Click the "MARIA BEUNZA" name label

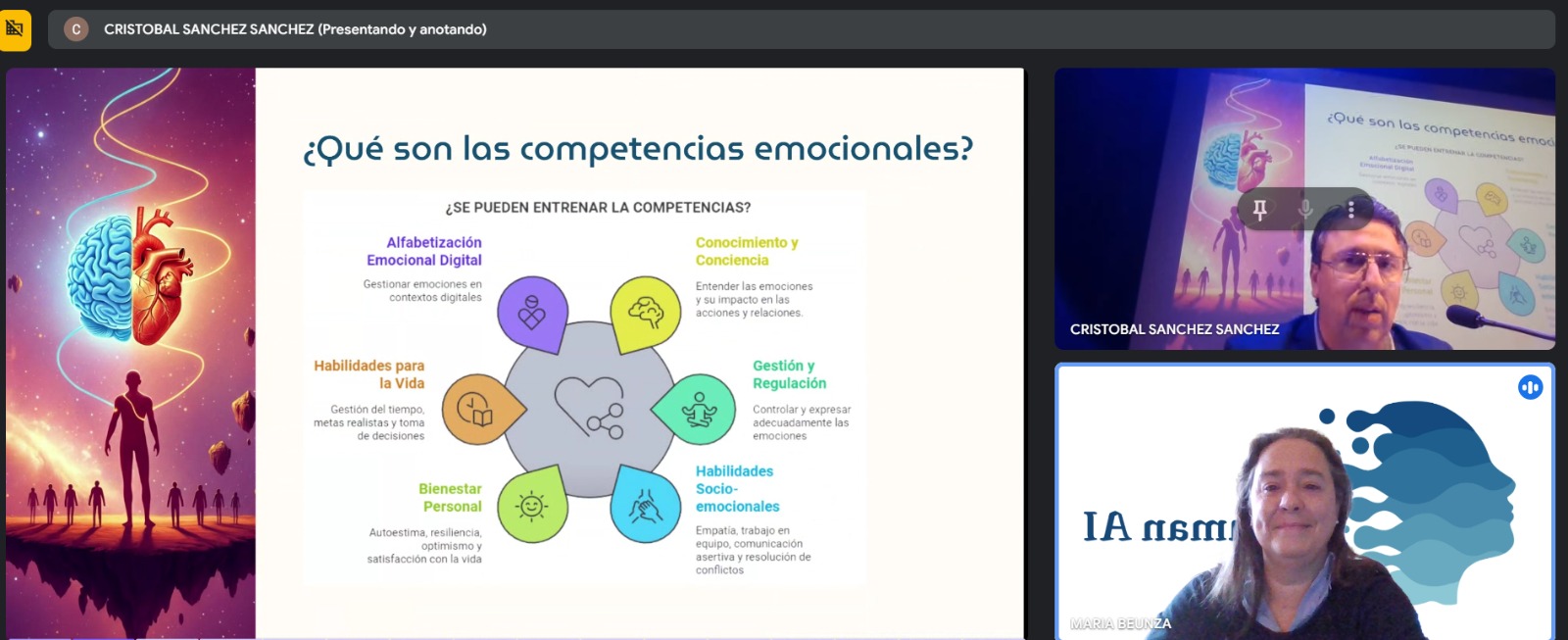1120,623
